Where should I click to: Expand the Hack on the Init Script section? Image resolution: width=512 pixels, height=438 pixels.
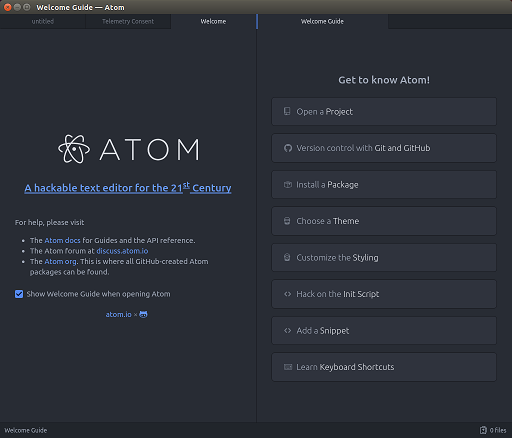click(384, 294)
